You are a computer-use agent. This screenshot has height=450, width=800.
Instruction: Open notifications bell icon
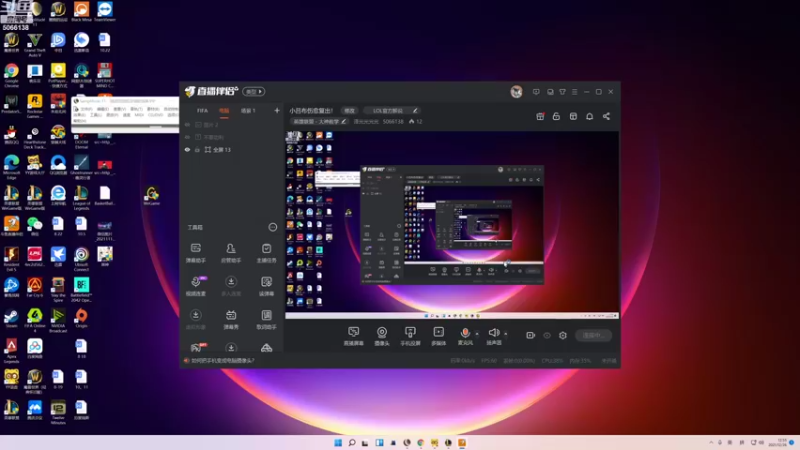(x=589, y=116)
